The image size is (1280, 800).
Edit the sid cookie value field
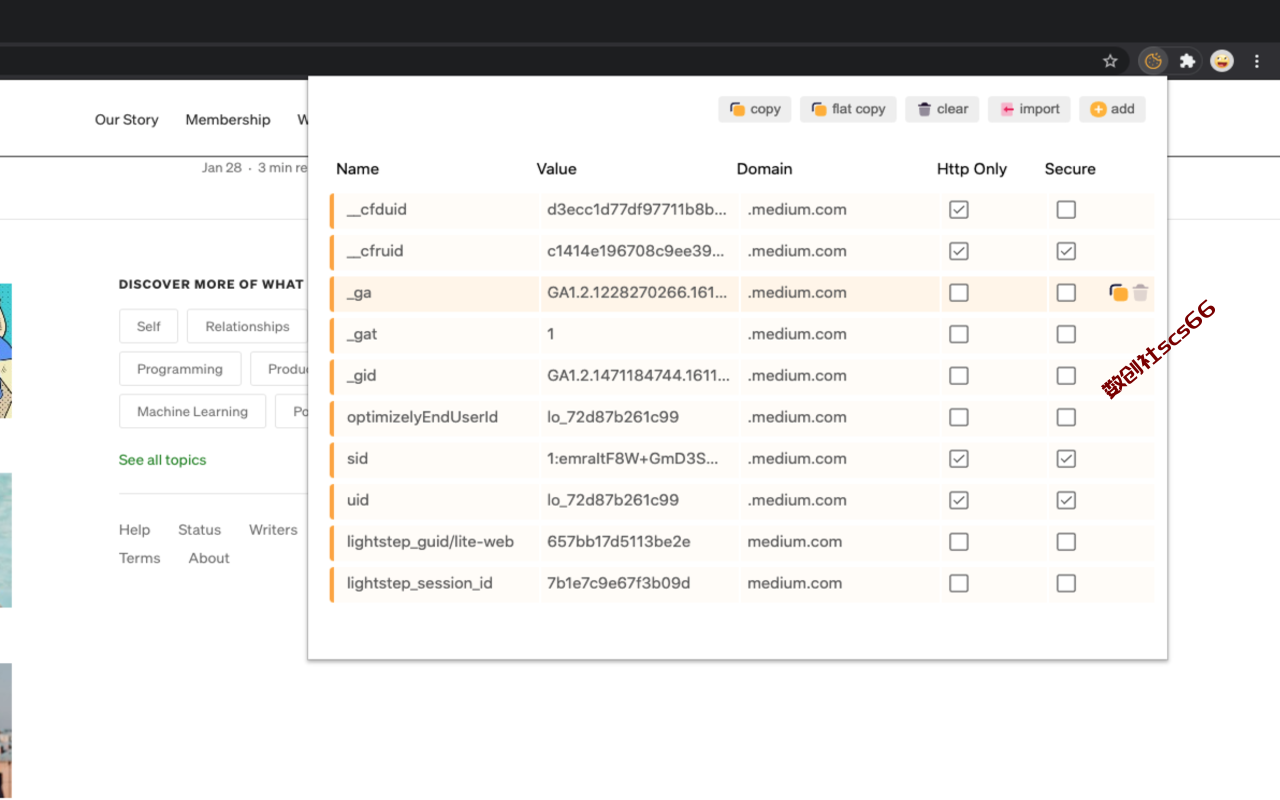pos(639,459)
